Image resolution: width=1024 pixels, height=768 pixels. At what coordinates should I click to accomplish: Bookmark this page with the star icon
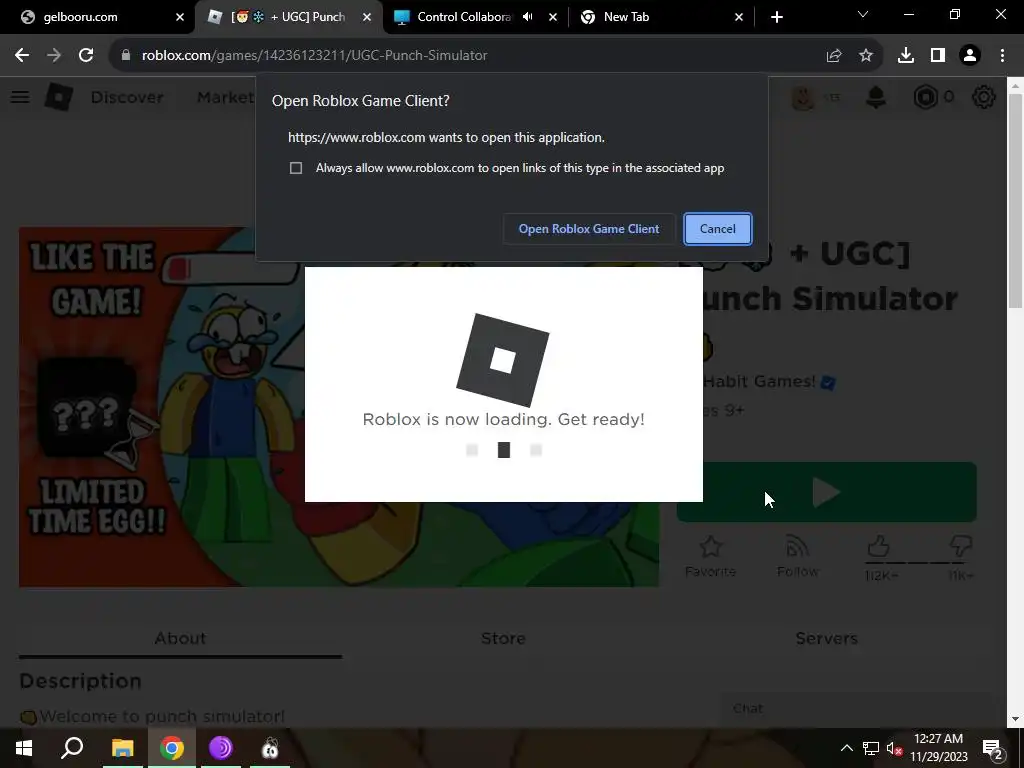866,56
